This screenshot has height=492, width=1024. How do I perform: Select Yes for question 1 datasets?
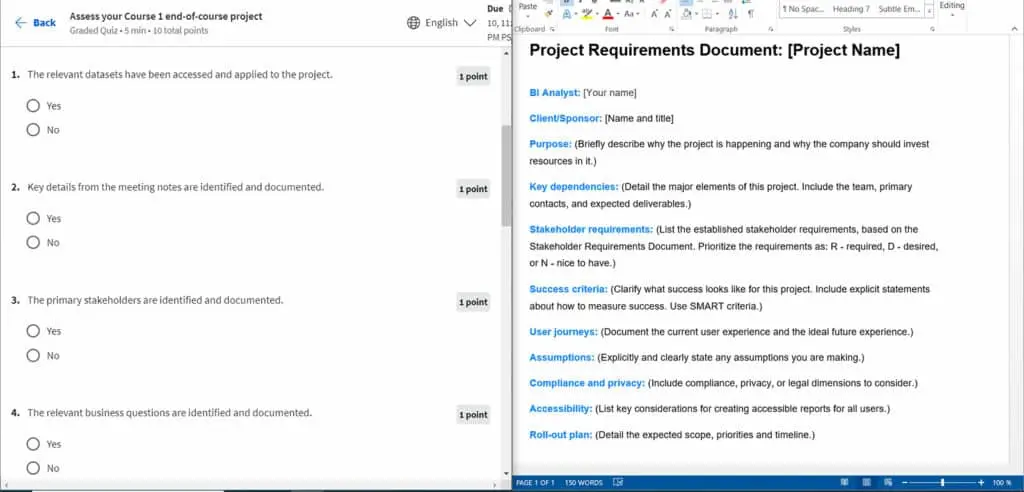coord(33,106)
